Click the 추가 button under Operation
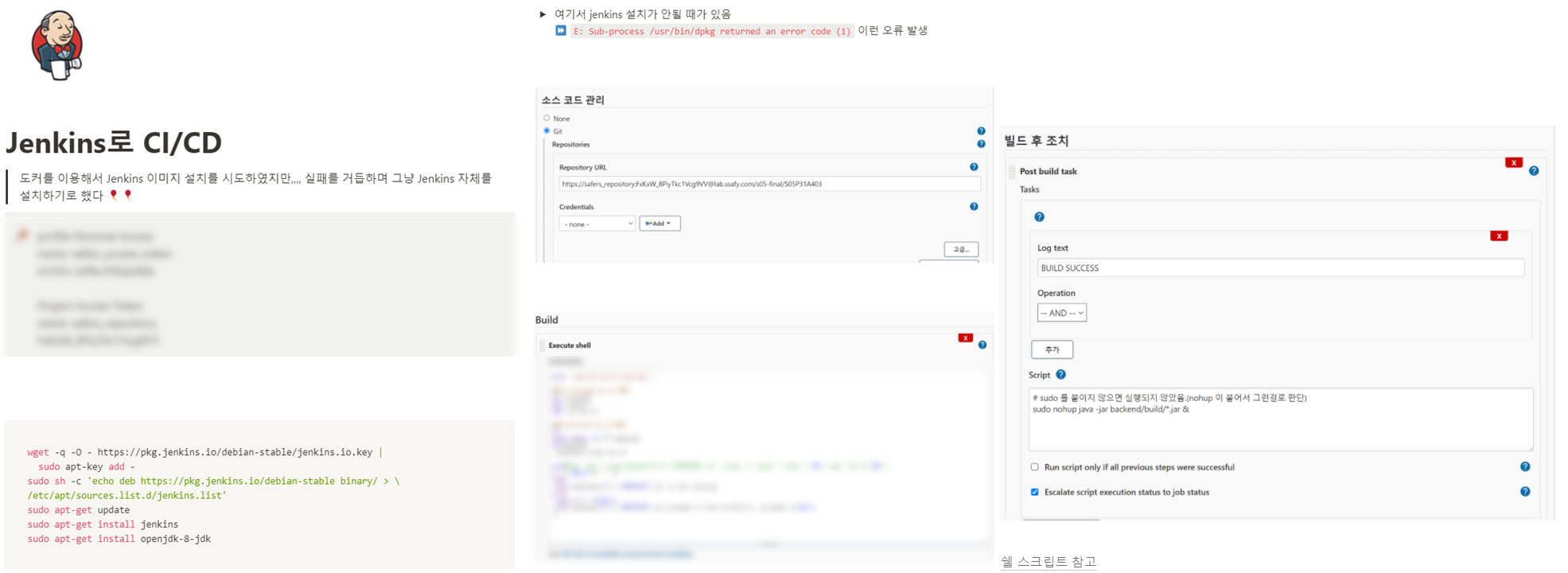The image size is (1568, 573). (x=1052, y=349)
